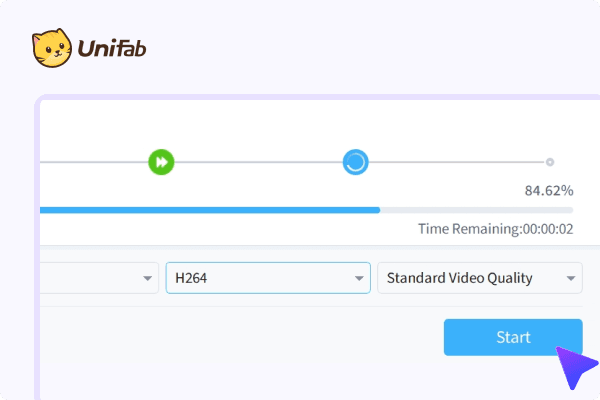Click the arrow of the partially hidden dropdown

[148, 278]
